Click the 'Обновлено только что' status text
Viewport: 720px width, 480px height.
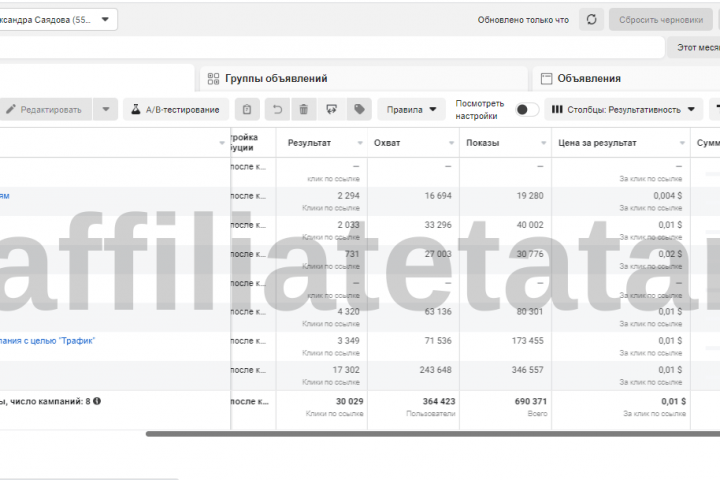(x=523, y=20)
